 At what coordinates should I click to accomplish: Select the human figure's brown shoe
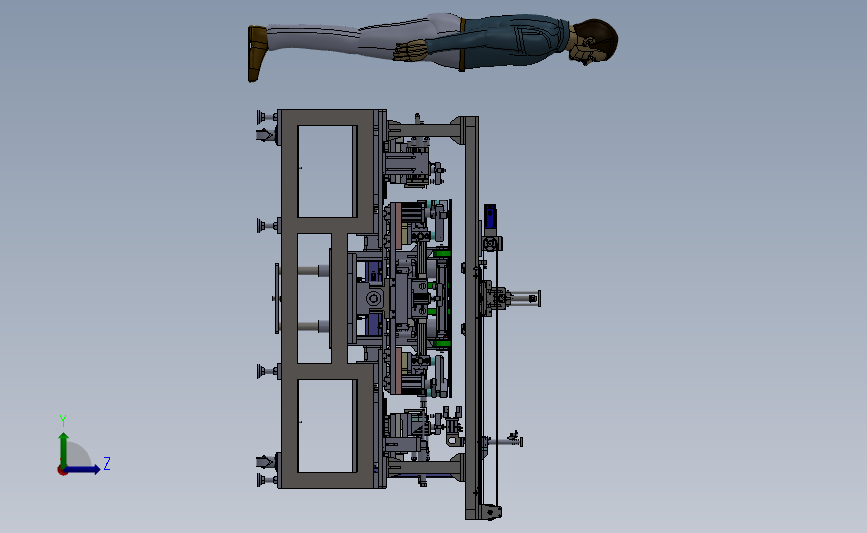[257, 53]
